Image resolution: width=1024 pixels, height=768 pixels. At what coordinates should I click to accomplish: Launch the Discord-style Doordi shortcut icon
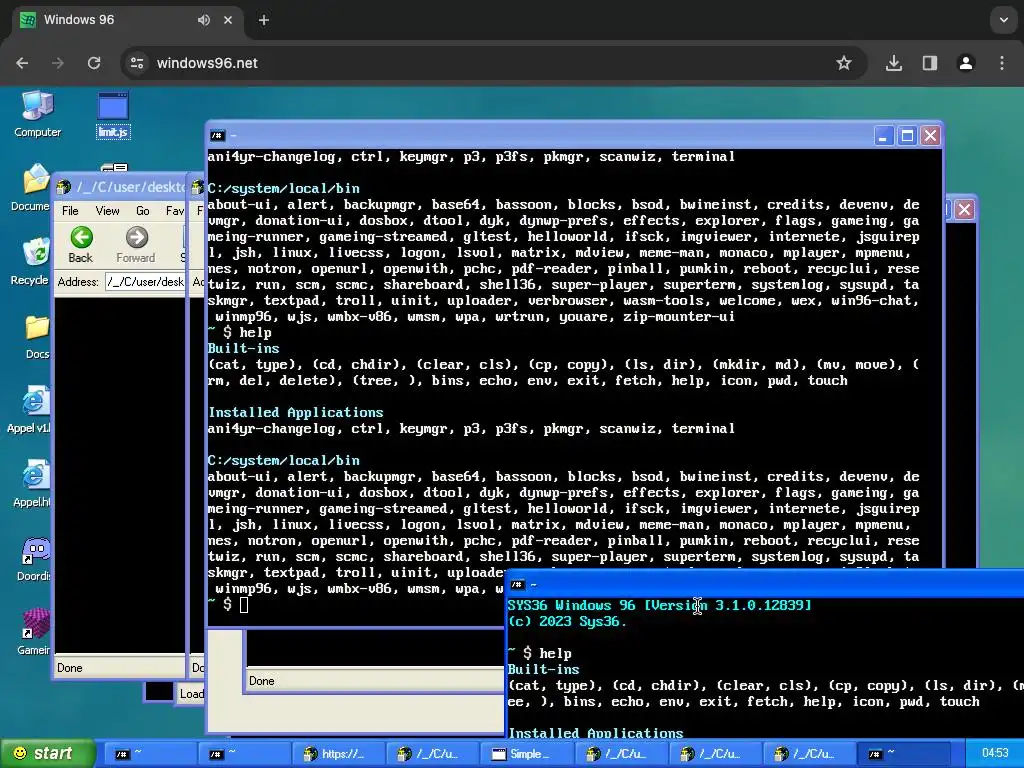click(x=34, y=559)
